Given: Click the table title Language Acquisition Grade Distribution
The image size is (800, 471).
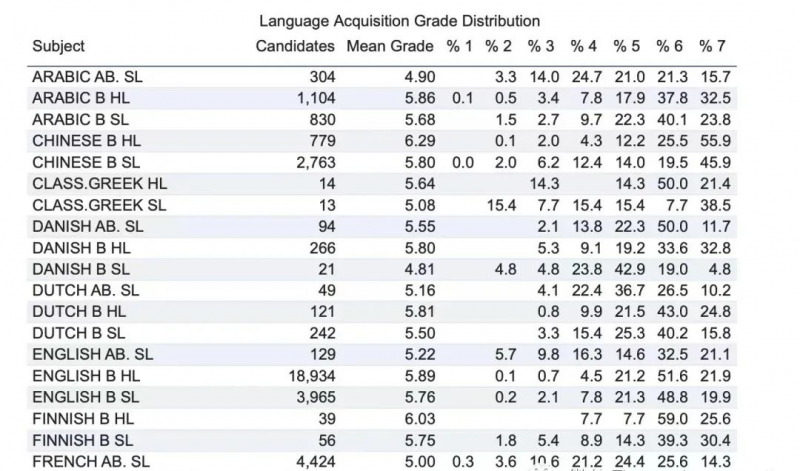Looking at the screenshot, I should pos(399,21).
